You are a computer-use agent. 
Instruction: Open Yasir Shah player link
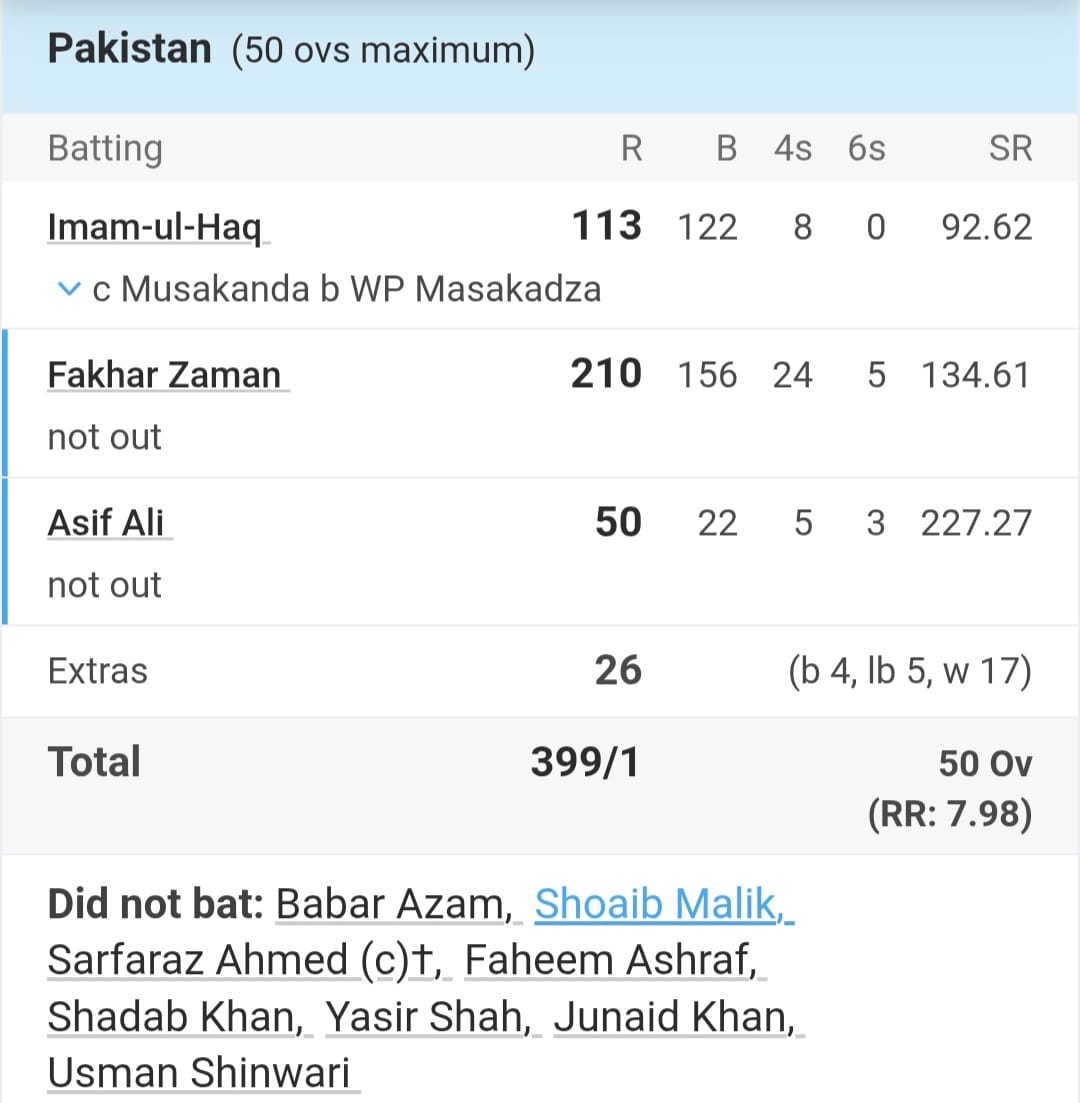429,1017
